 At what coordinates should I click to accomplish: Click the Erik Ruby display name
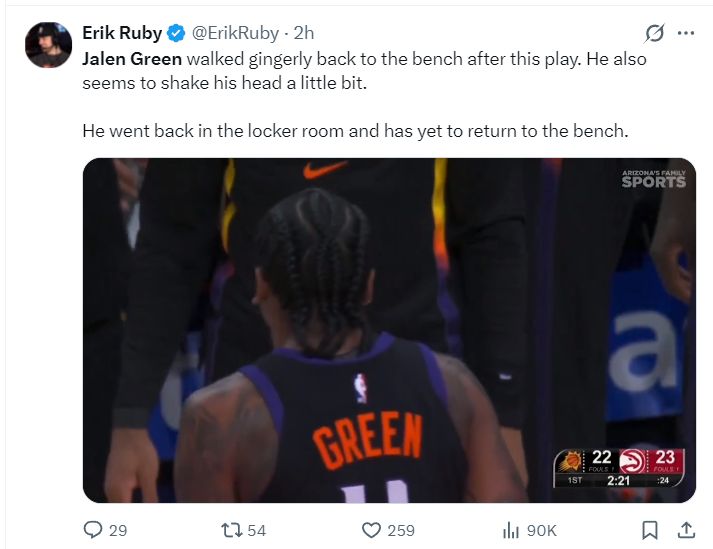pyautogui.click(x=122, y=33)
